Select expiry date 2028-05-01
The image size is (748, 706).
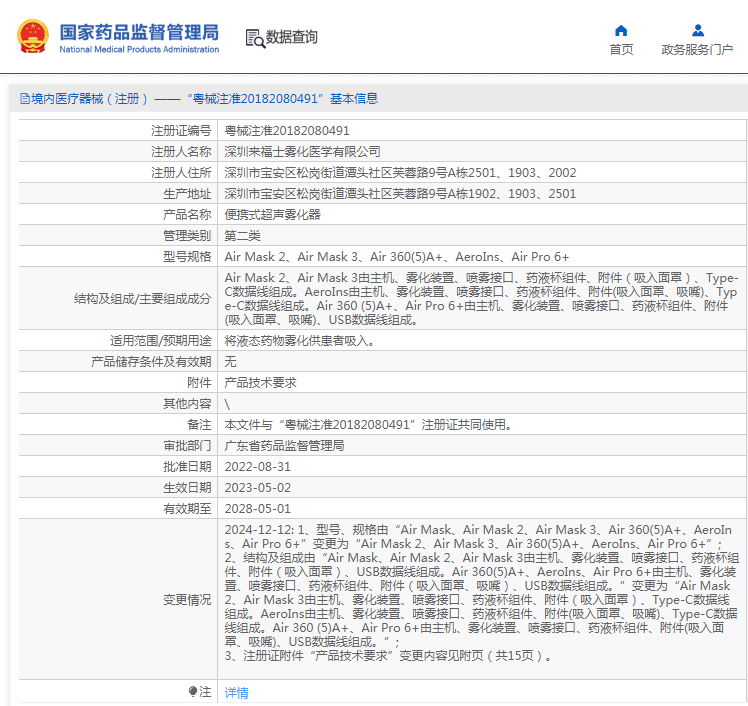[258, 509]
